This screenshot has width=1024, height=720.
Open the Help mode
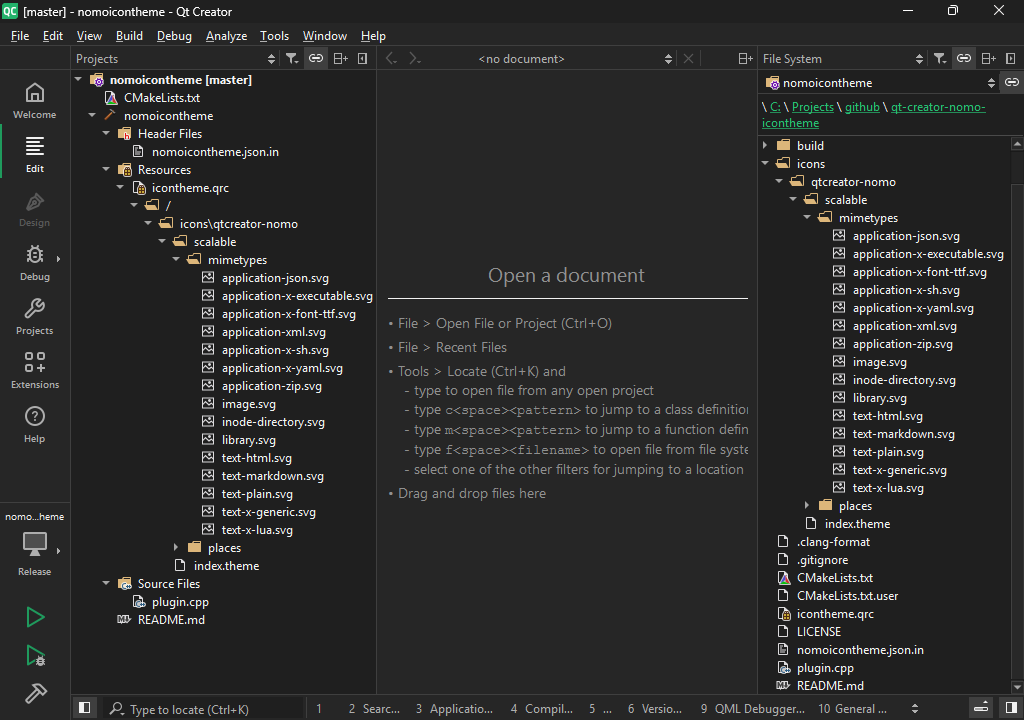[x=35, y=425]
